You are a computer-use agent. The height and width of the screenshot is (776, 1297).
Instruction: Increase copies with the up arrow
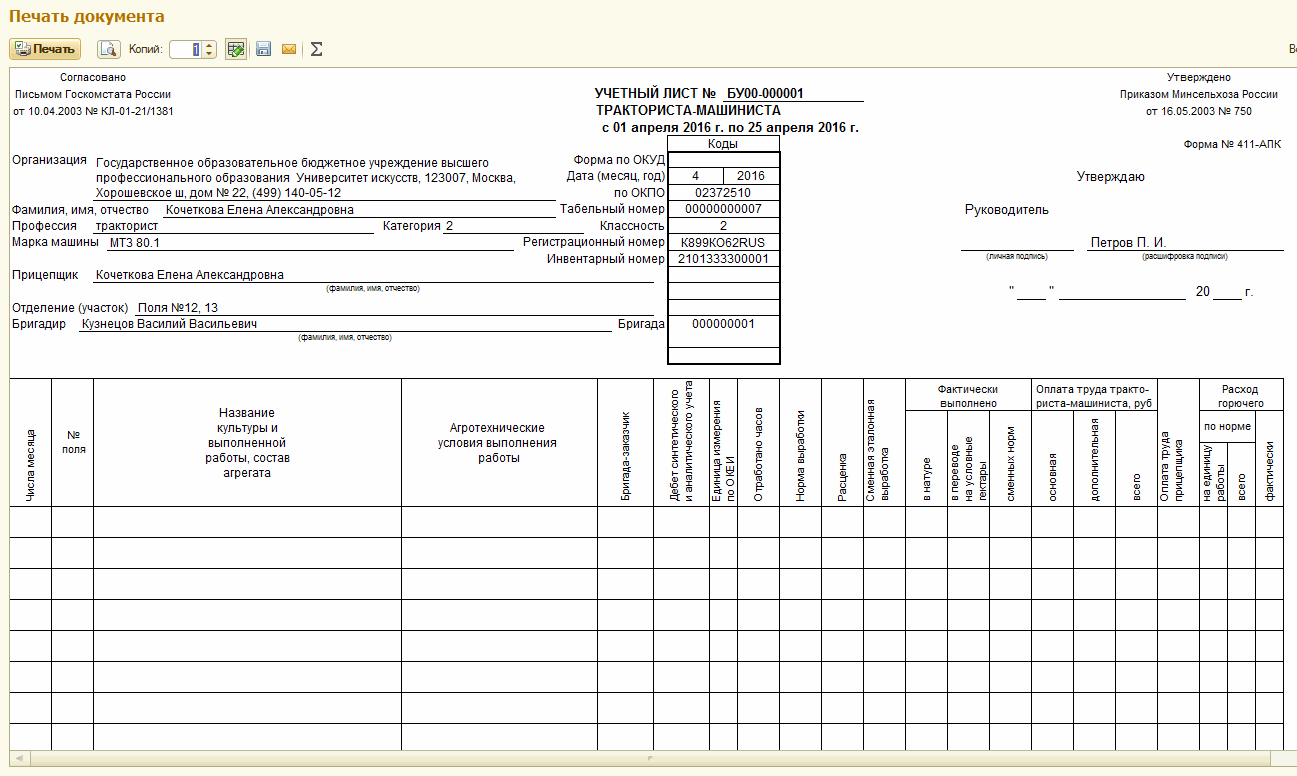point(209,45)
